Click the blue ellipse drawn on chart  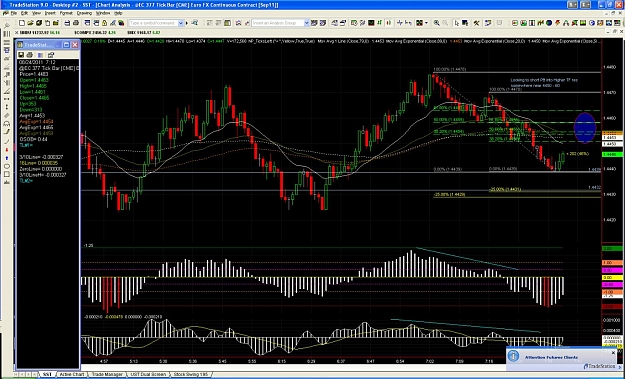[585, 128]
